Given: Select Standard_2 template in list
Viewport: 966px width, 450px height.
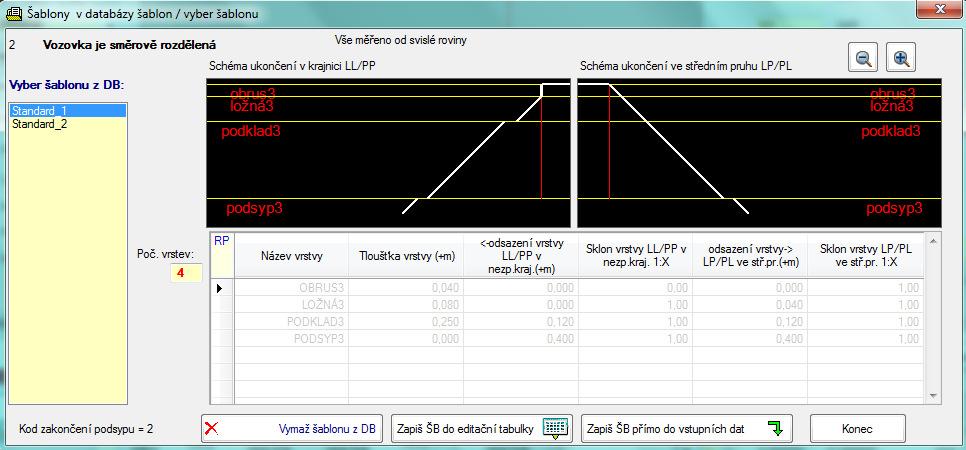Looking at the screenshot, I should click(68, 124).
